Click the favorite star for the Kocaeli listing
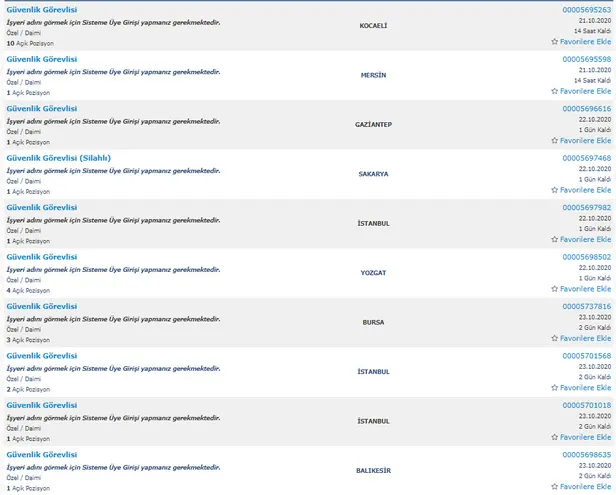The height and width of the screenshot is (495, 616). (x=555, y=43)
